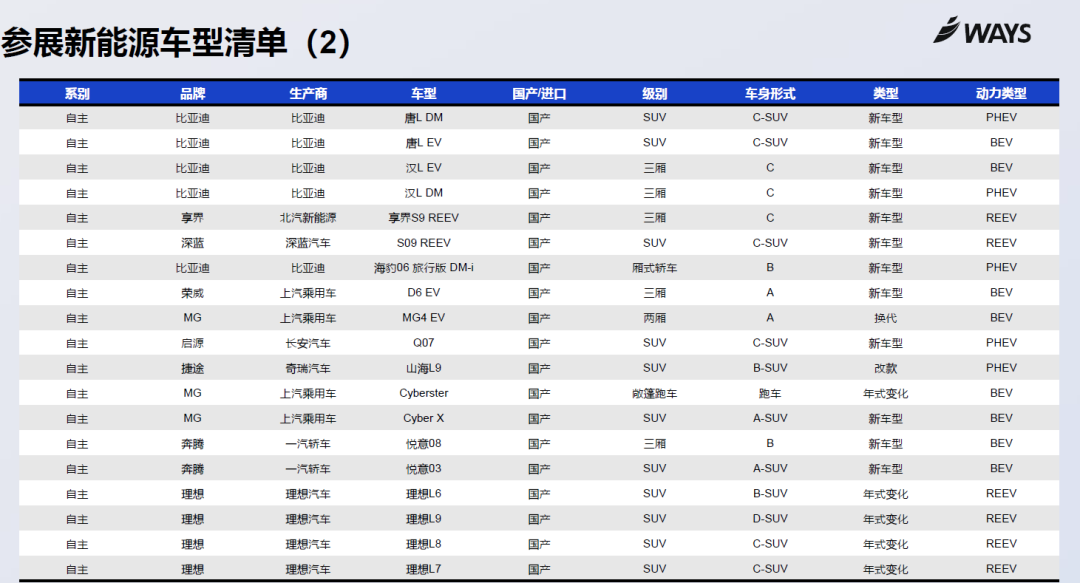
Task: Click the 品牌 column header
Action: (193, 94)
